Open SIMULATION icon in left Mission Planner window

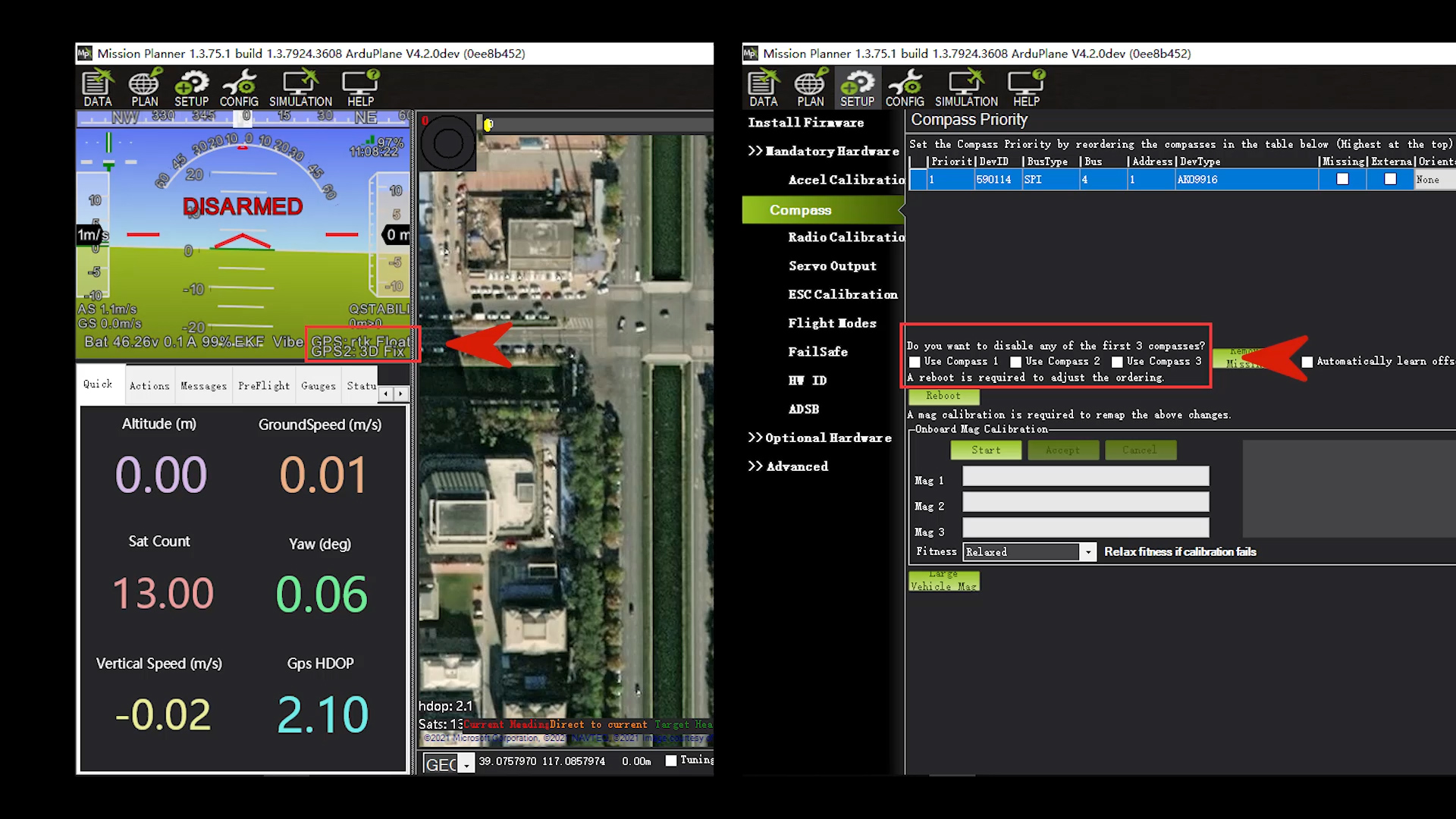tap(300, 88)
